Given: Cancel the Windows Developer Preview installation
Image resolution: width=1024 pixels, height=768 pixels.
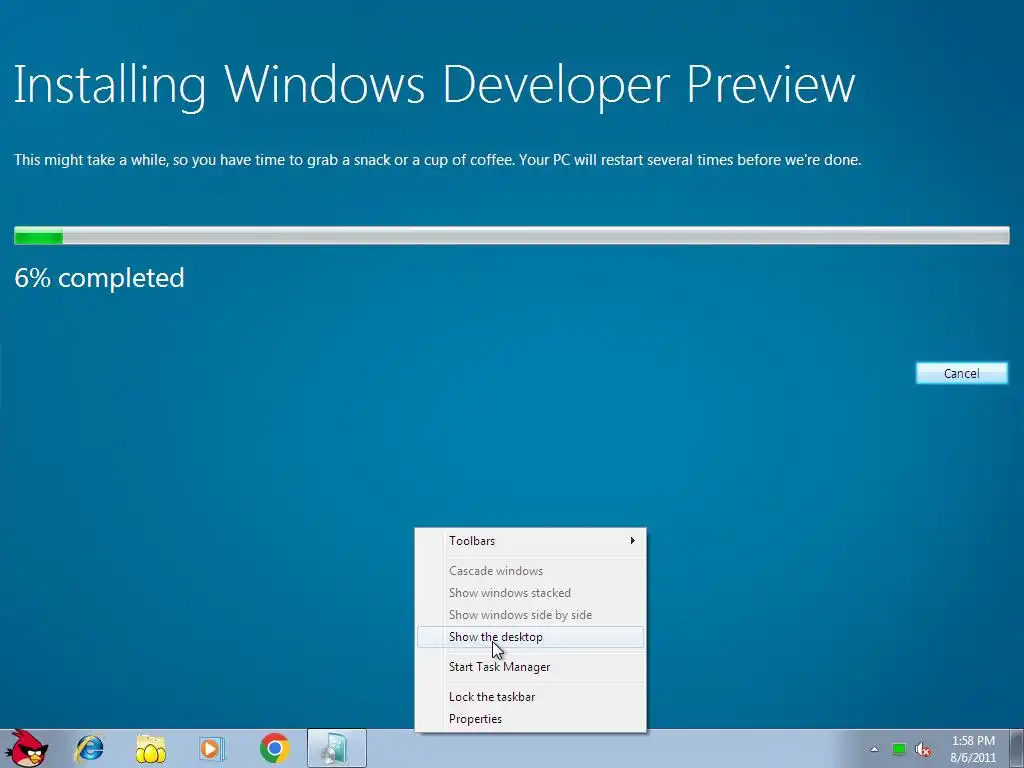Looking at the screenshot, I should (962, 374).
